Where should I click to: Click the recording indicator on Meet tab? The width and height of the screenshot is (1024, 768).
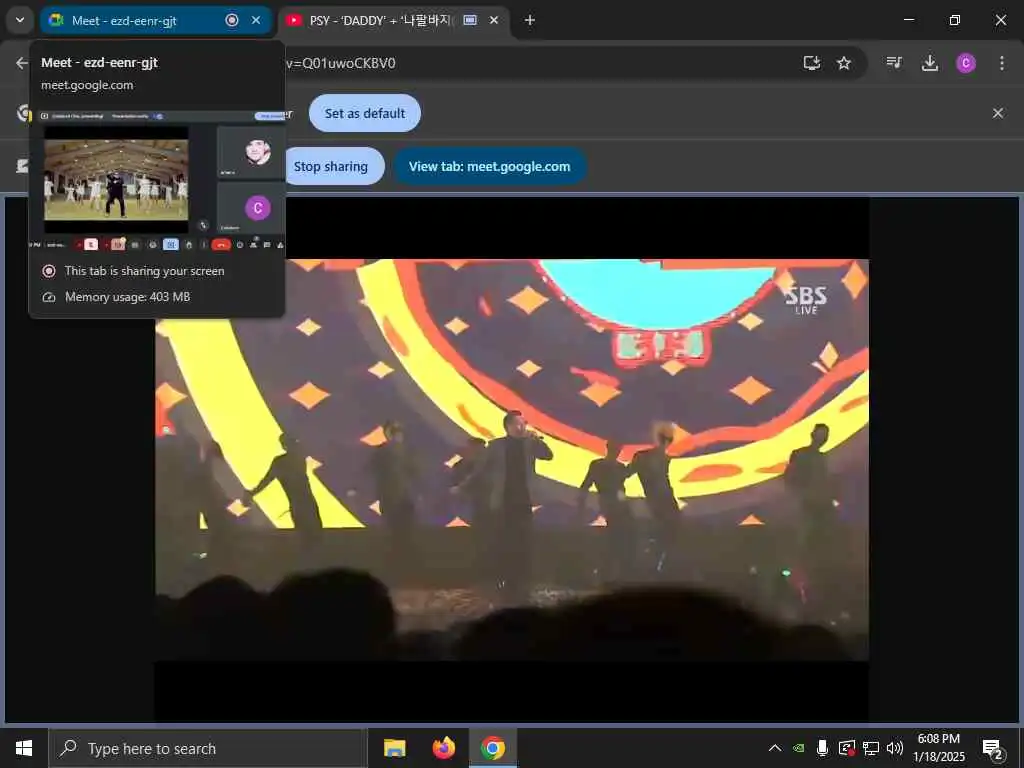click(232, 20)
